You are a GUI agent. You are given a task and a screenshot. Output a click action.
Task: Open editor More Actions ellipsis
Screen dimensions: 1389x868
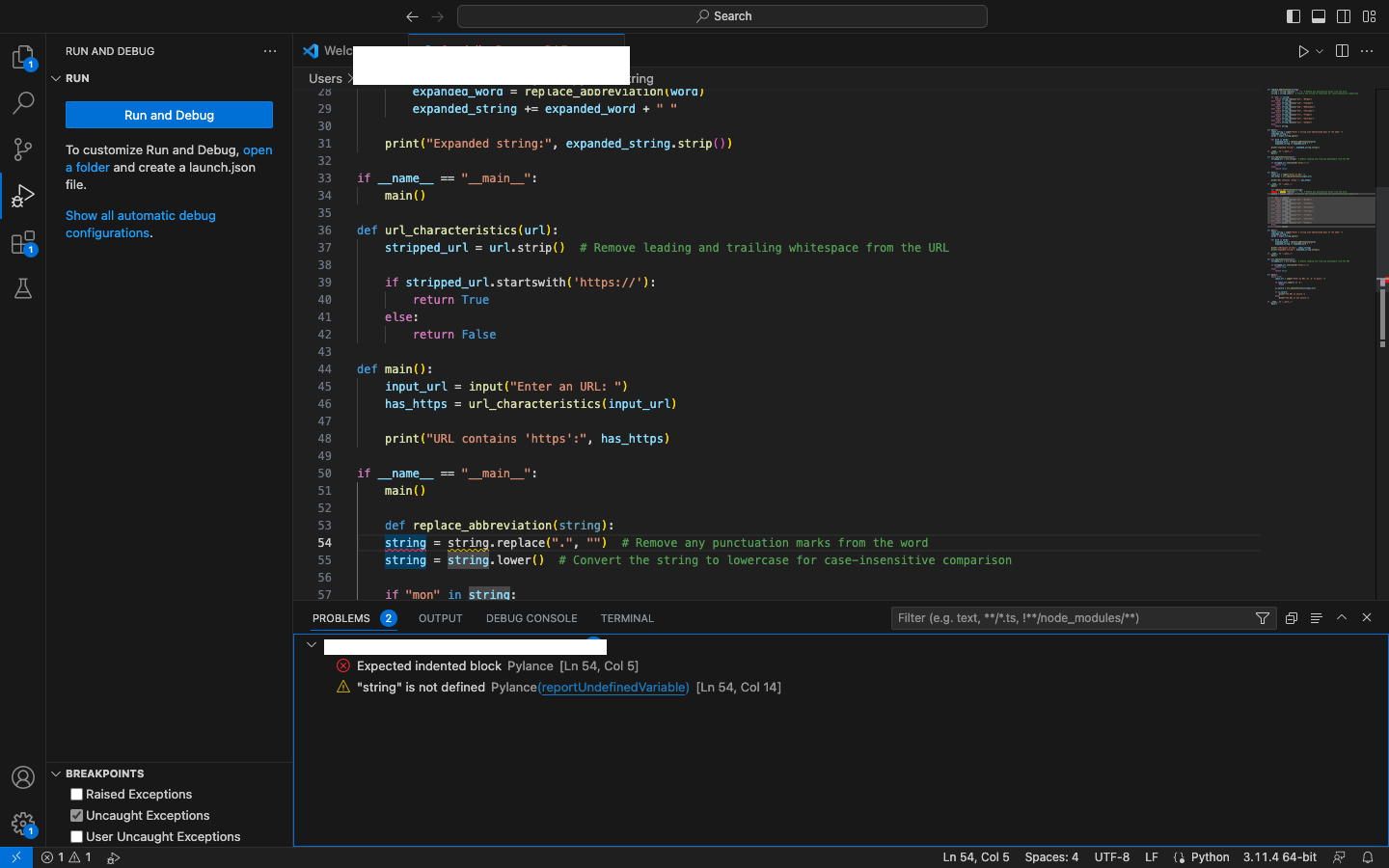[x=1367, y=51]
